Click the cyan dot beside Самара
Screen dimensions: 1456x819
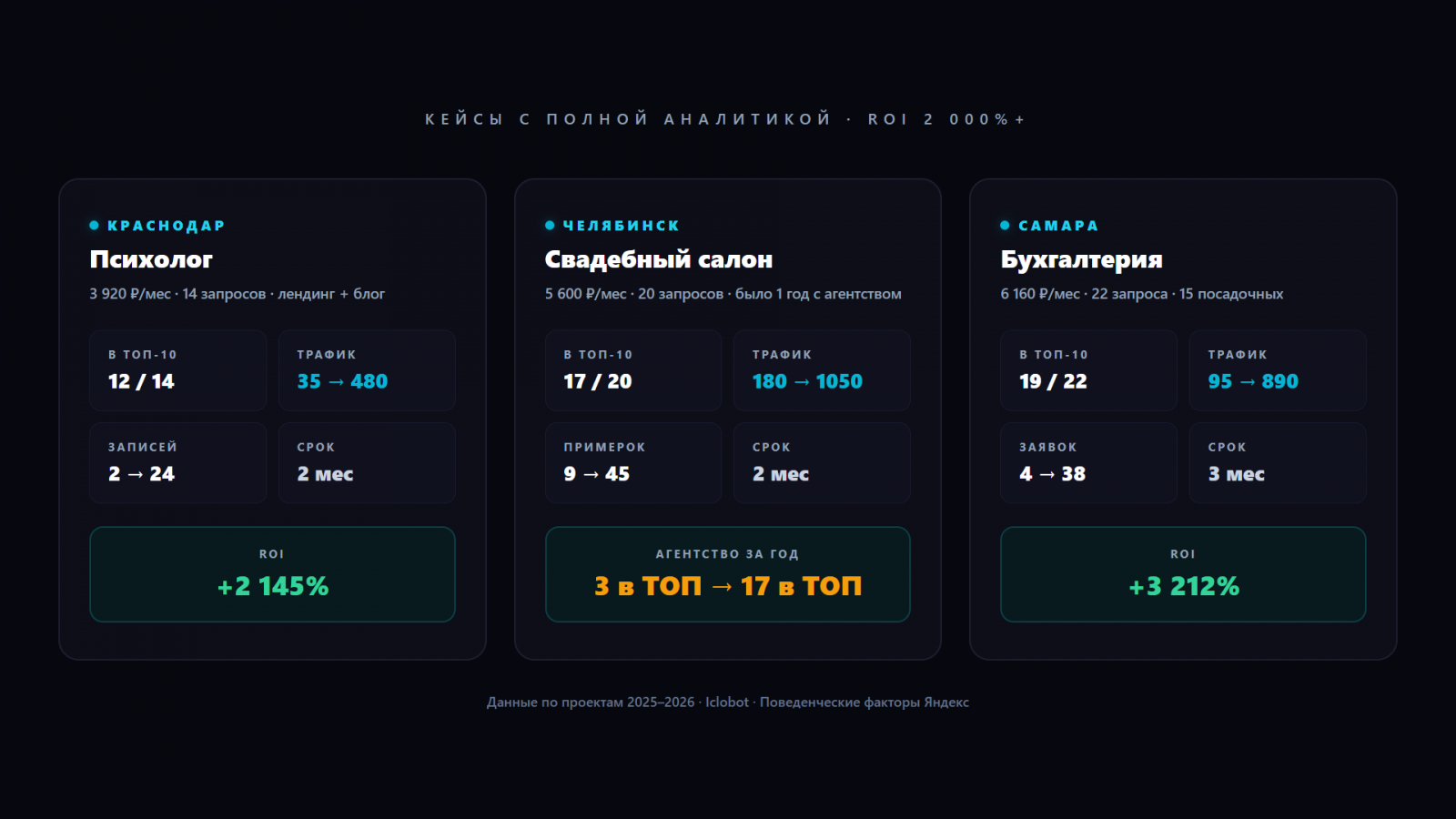click(x=1005, y=226)
